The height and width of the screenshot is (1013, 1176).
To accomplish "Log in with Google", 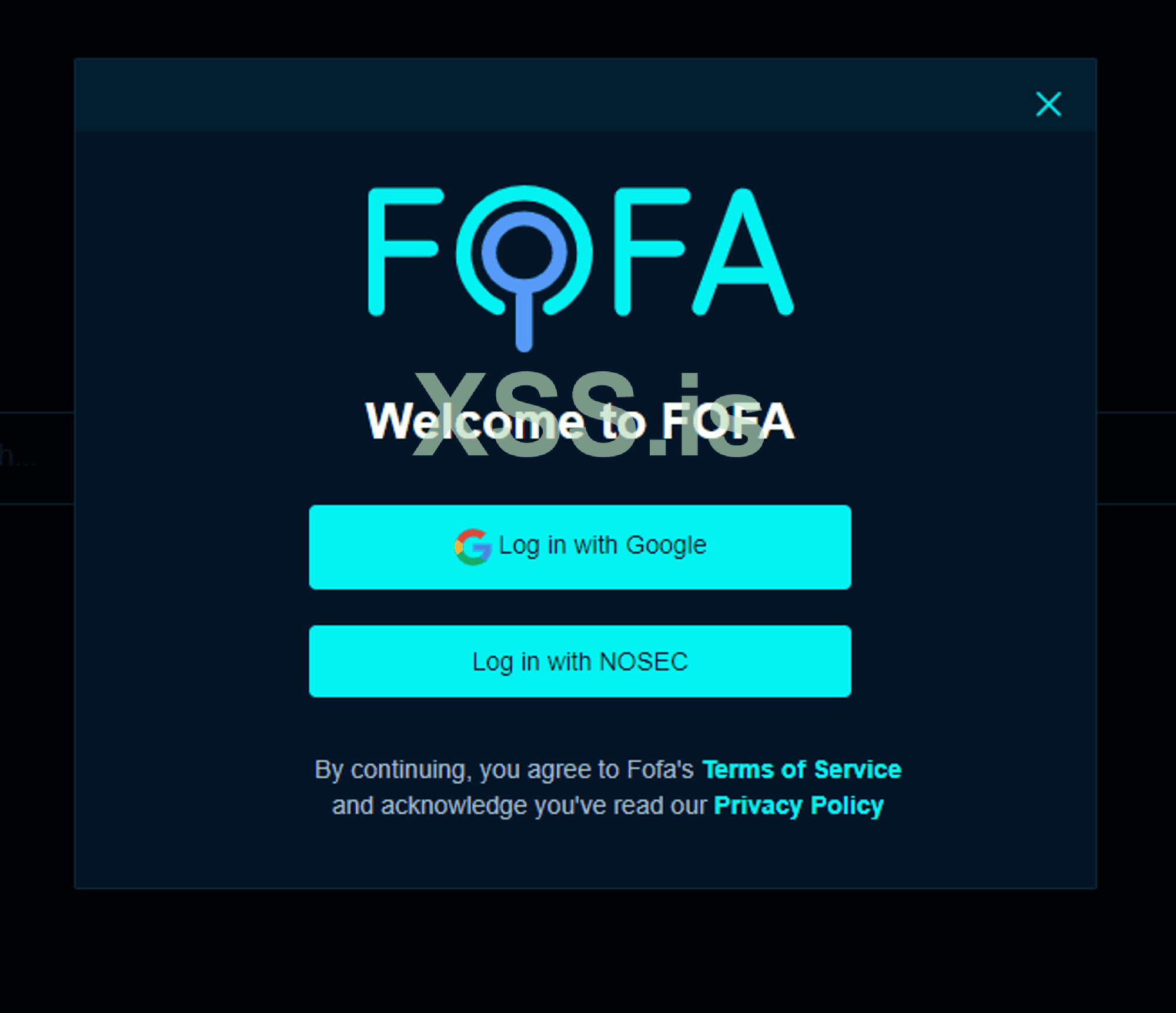I will (580, 547).
